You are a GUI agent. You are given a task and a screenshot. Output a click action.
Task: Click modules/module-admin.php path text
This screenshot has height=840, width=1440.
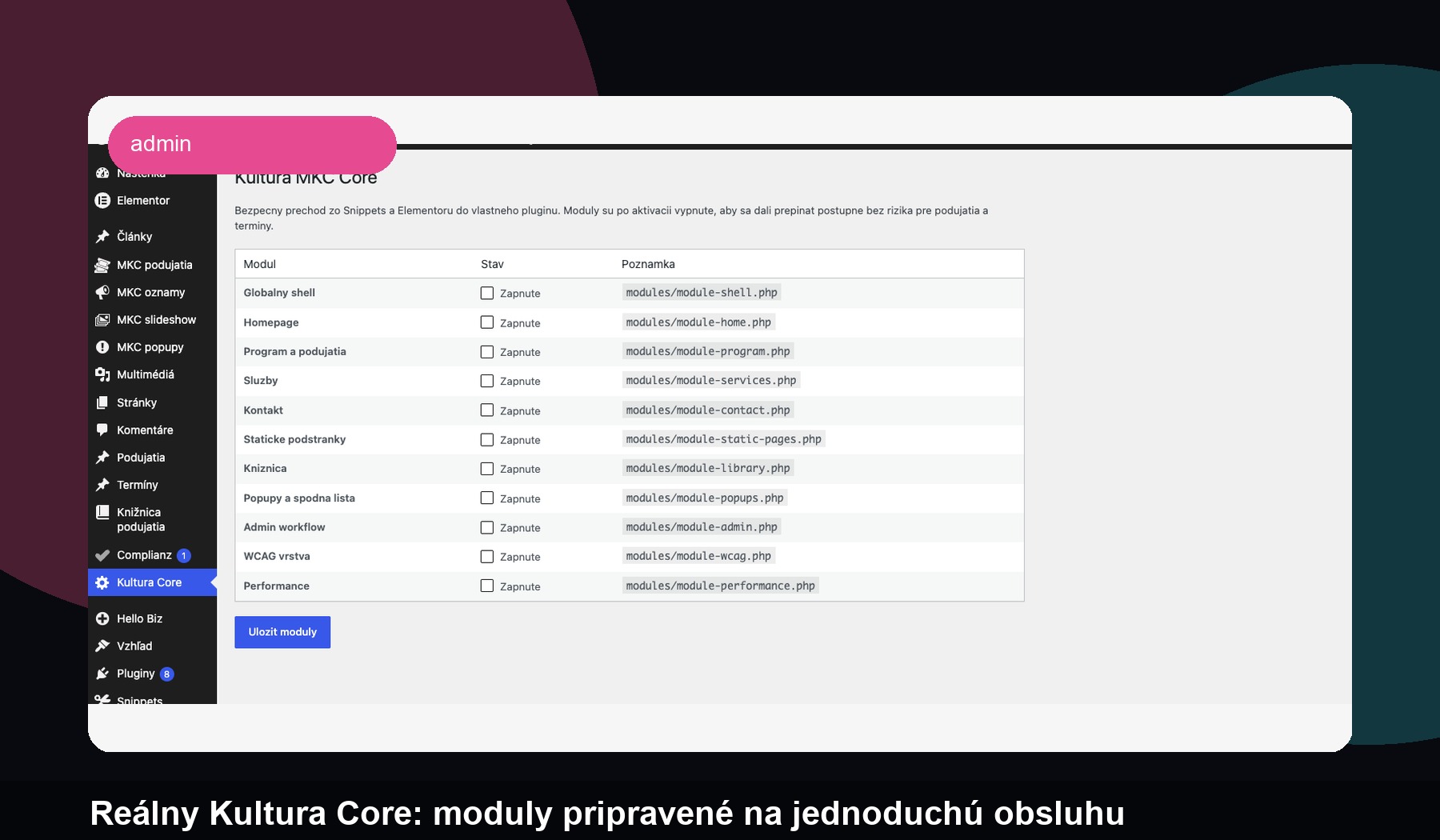[702, 527]
